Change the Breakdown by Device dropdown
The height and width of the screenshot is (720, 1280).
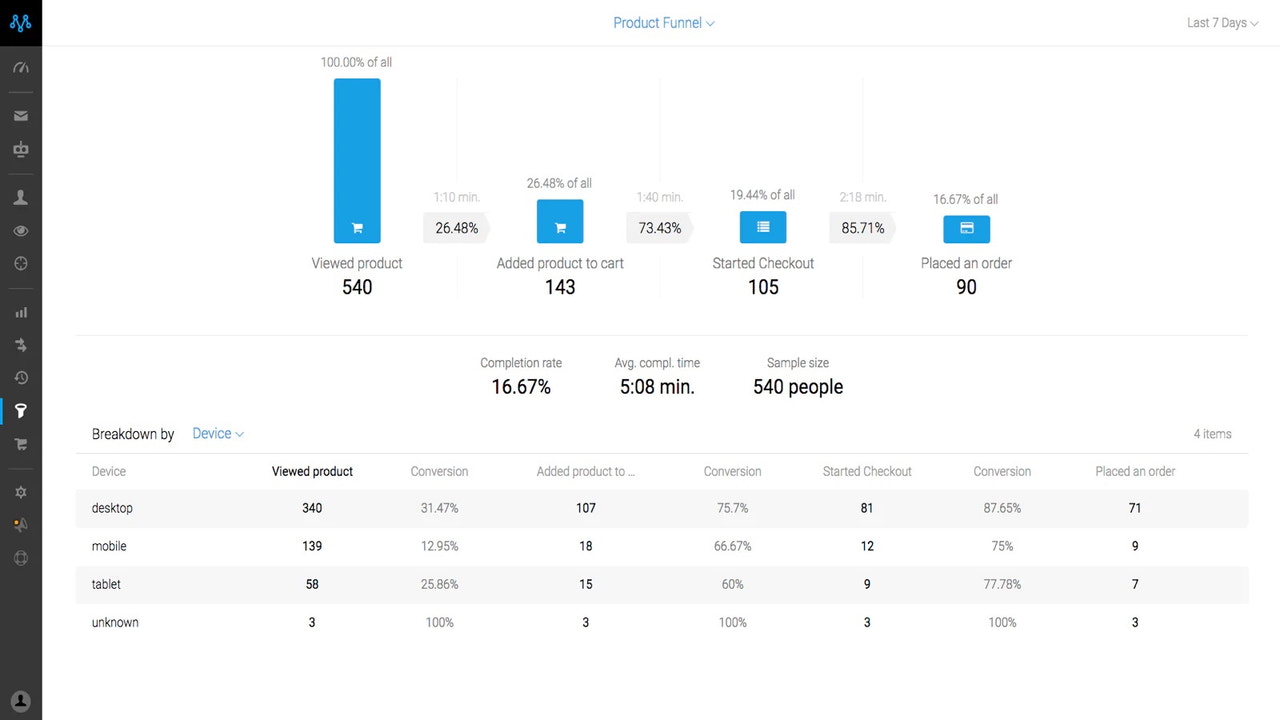point(217,433)
